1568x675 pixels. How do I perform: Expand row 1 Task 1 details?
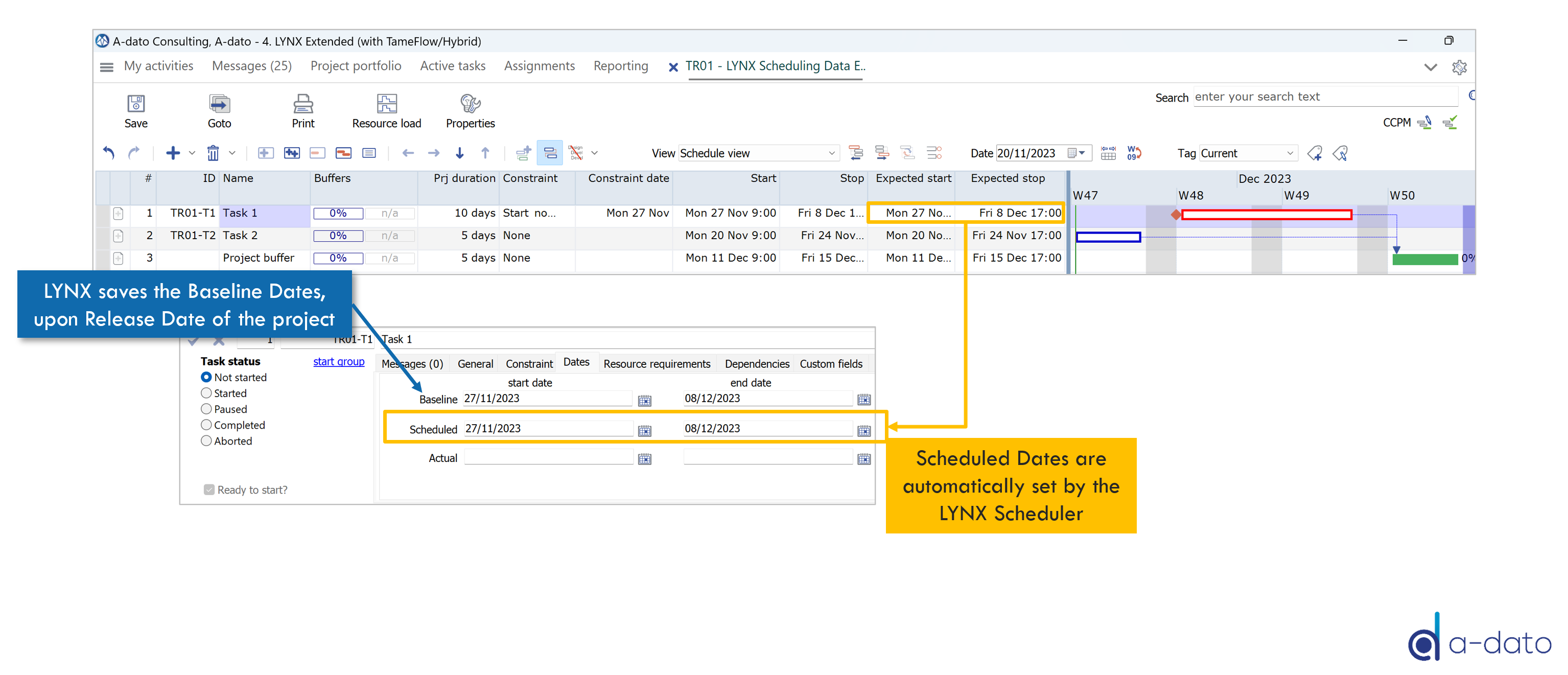118,213
